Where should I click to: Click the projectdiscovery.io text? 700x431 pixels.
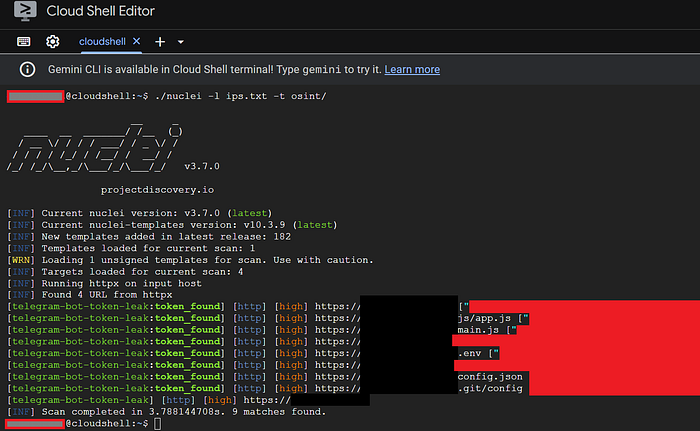tap(157, 190)
